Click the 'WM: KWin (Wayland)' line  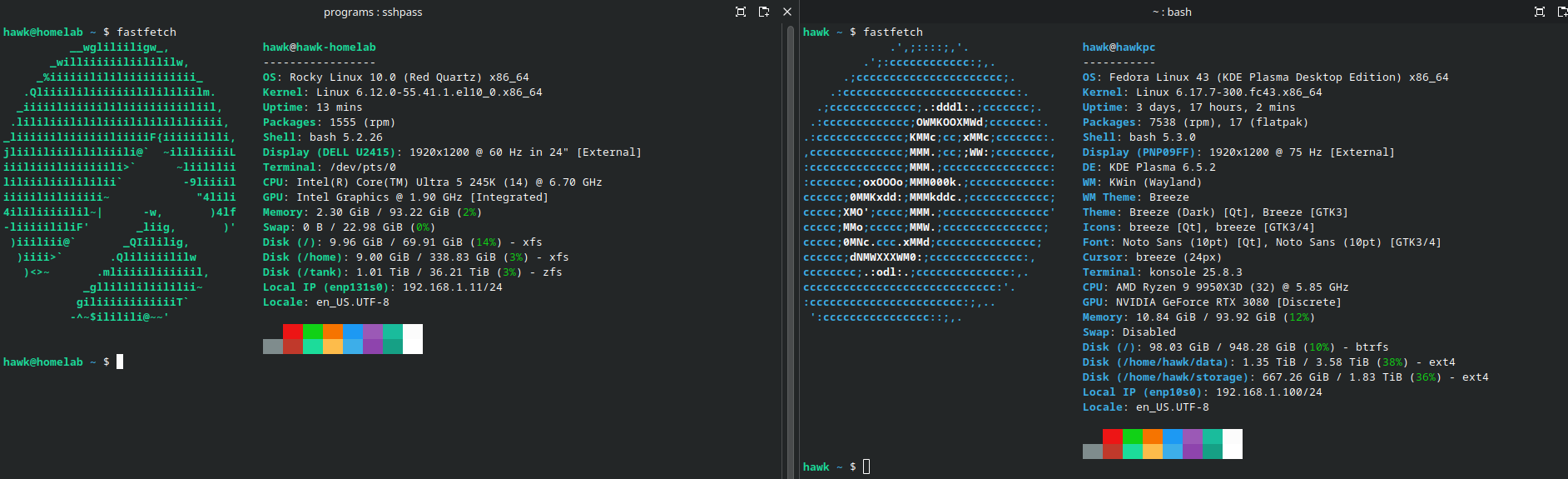[1143, 182]
